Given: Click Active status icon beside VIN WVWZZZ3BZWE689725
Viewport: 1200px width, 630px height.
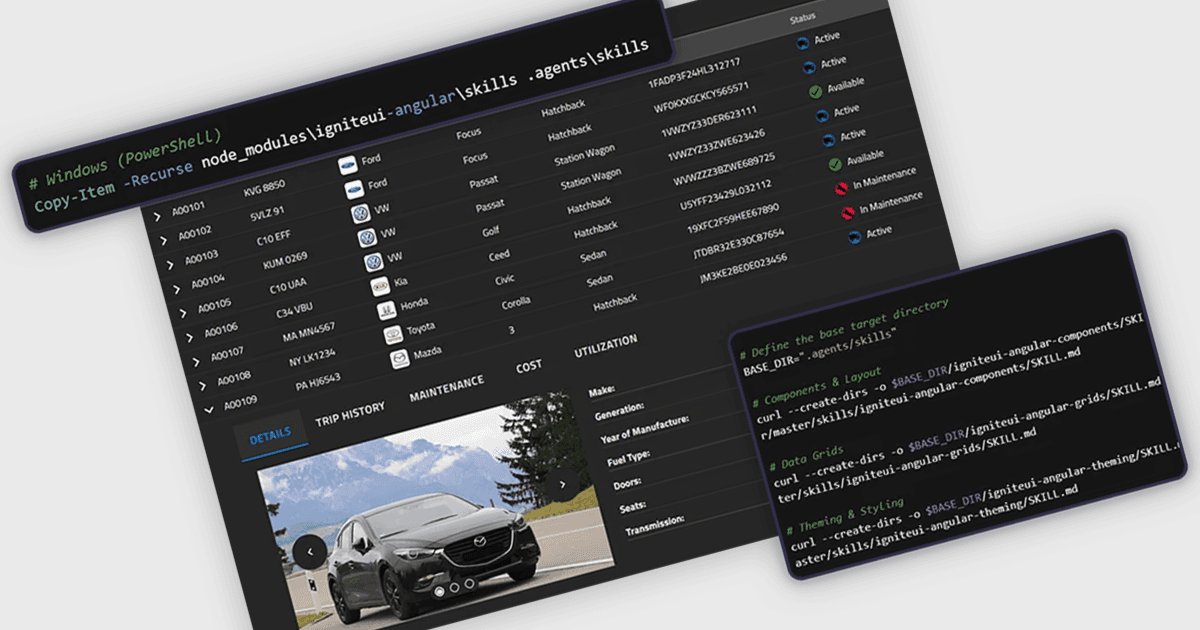Looking at the screenshot, I should pyautogui.click(x=827, y=140).
